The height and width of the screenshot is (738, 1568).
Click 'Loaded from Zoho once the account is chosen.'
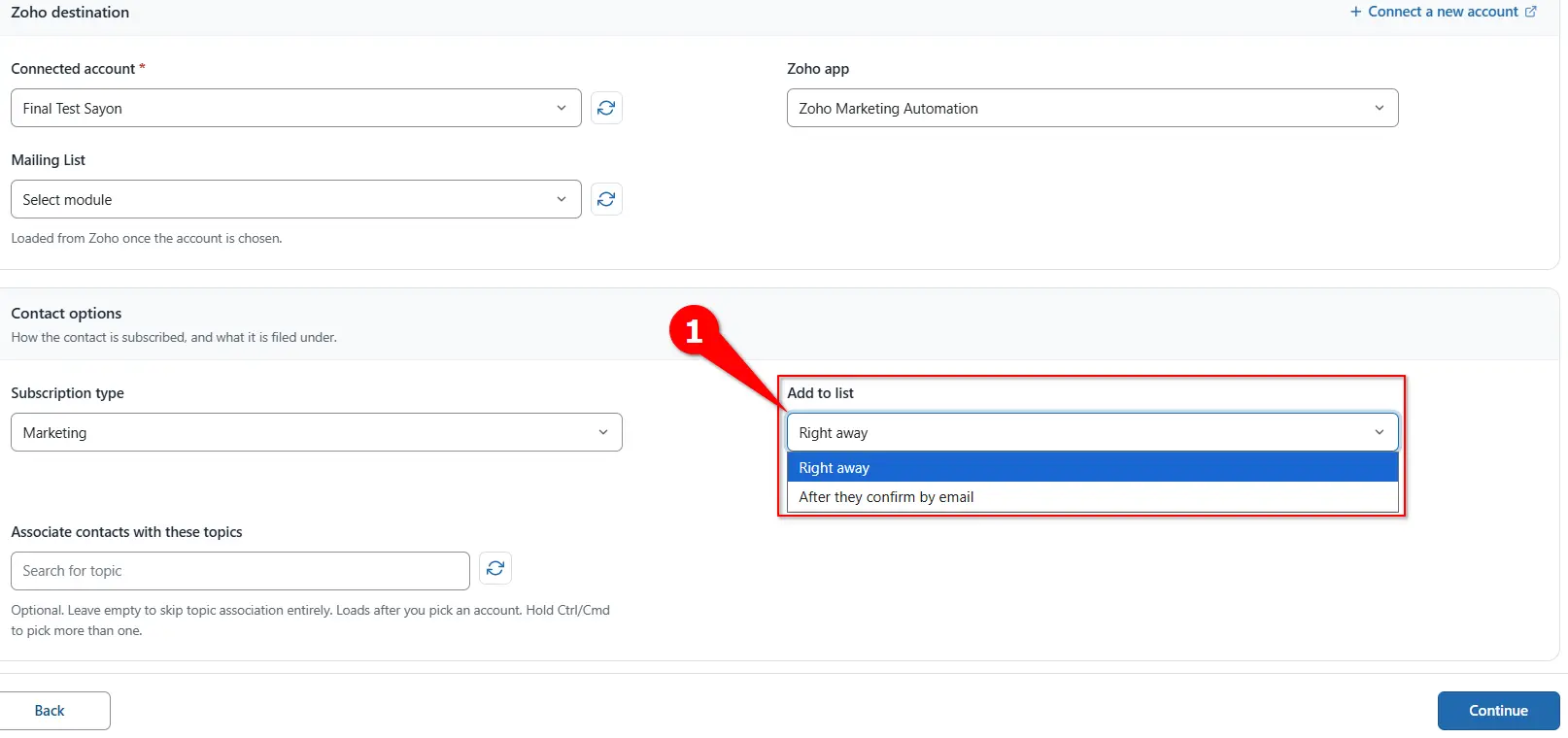point(147,238)
